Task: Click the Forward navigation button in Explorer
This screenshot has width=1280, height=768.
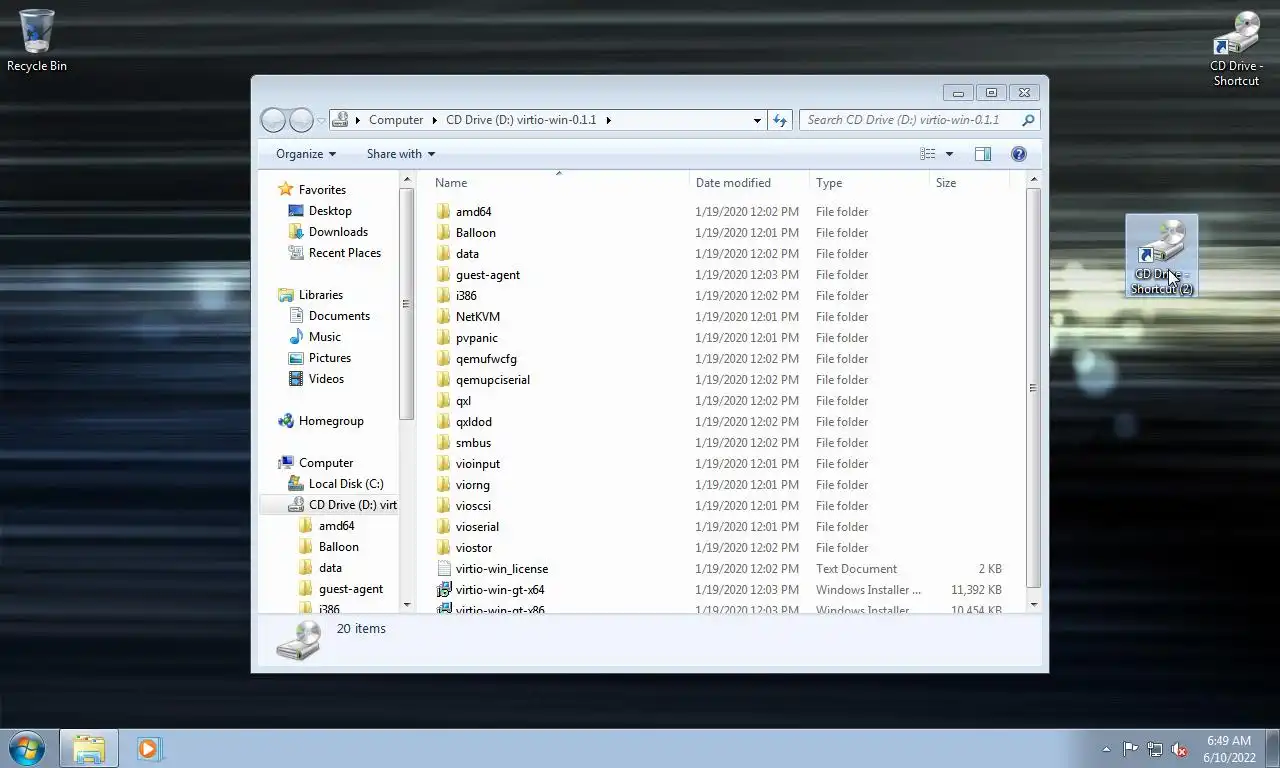Action: point(301,120)
